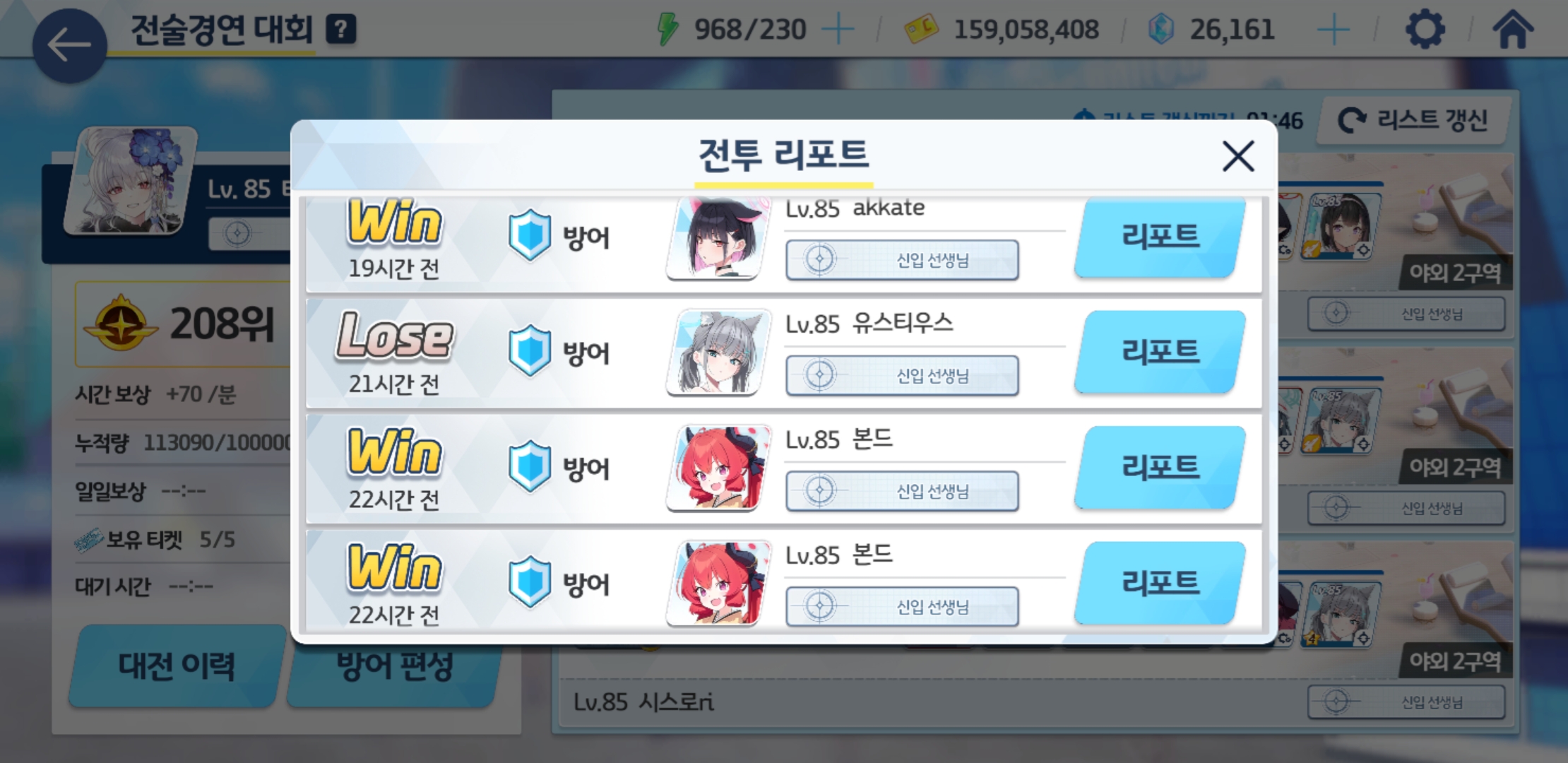Add gems with plus next to 26,161

pyautogui.click(x=1334, y=30)
